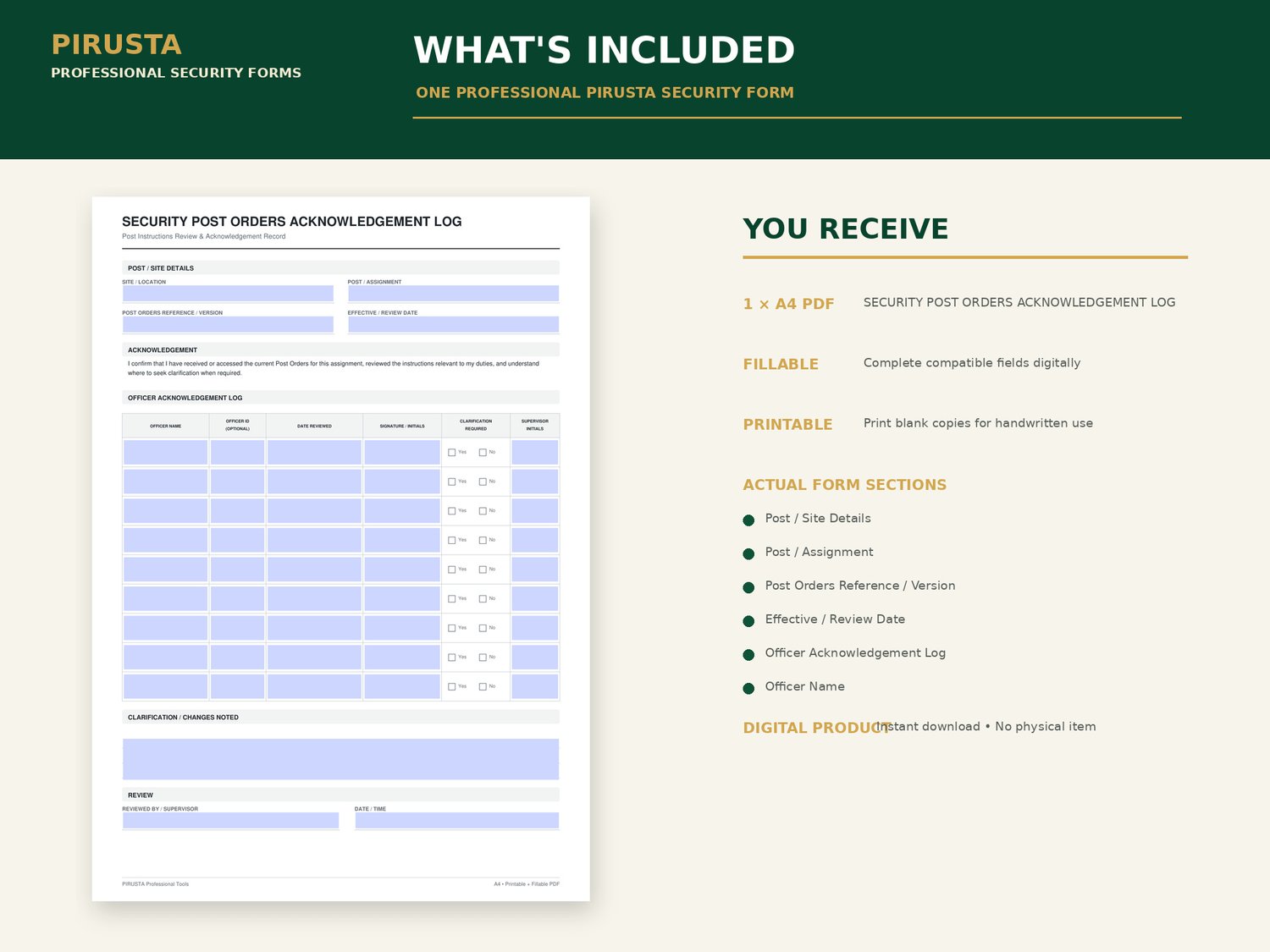The width and height of the screenshot is (1270, 952).
Task: Click the Post / Assignment field
Action: coord(453,294)
